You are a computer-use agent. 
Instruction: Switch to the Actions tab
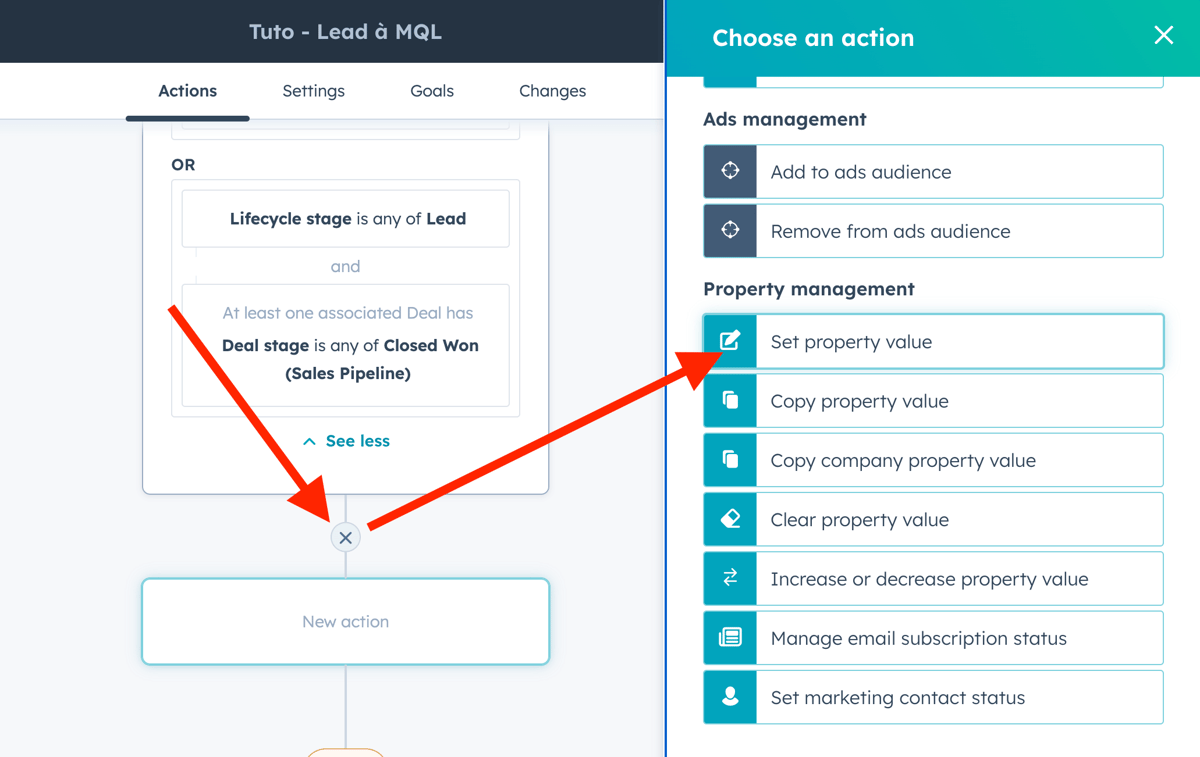coord(187,91)
